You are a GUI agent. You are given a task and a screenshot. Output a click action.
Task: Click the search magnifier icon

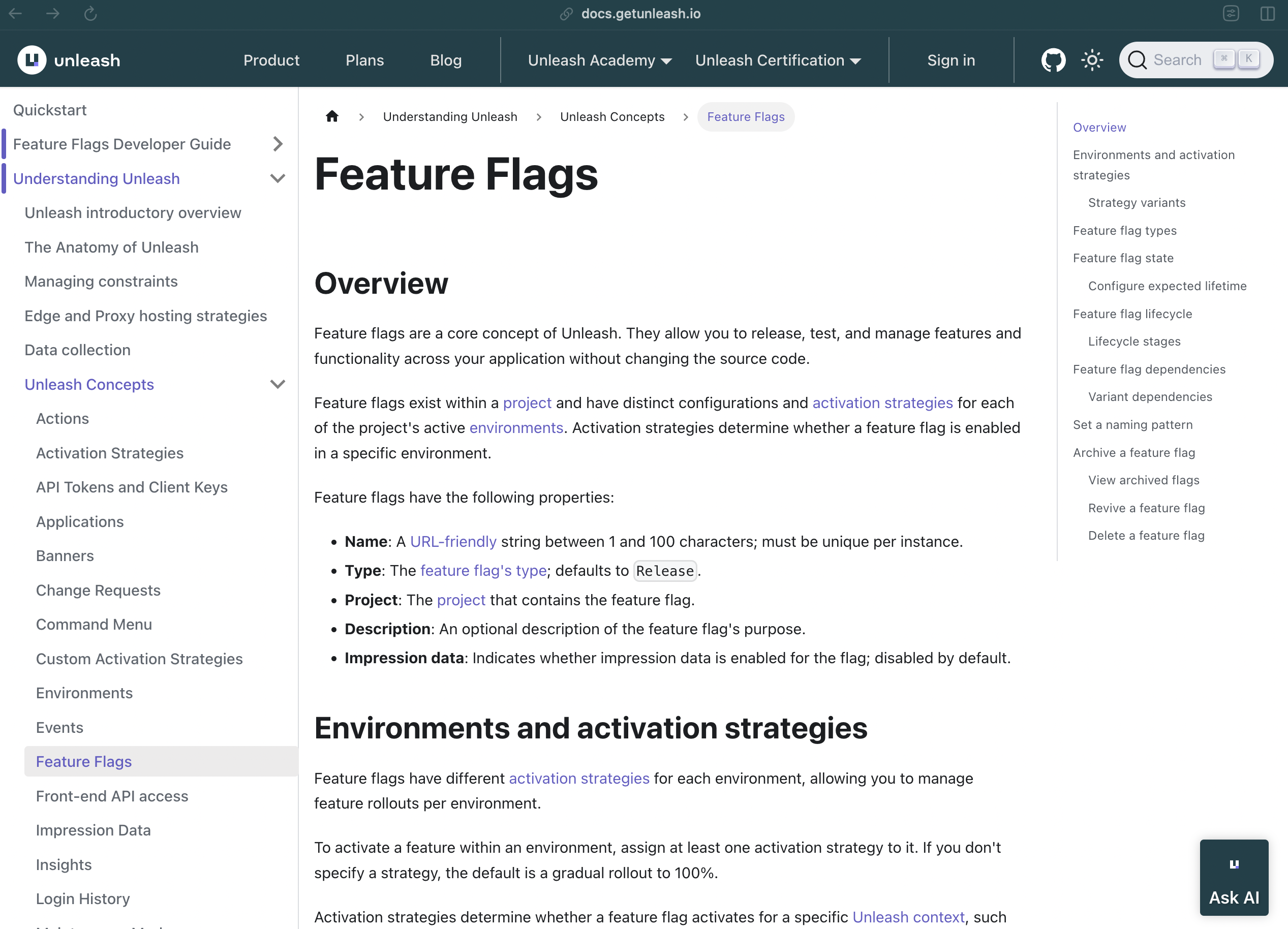(1137, 60)
